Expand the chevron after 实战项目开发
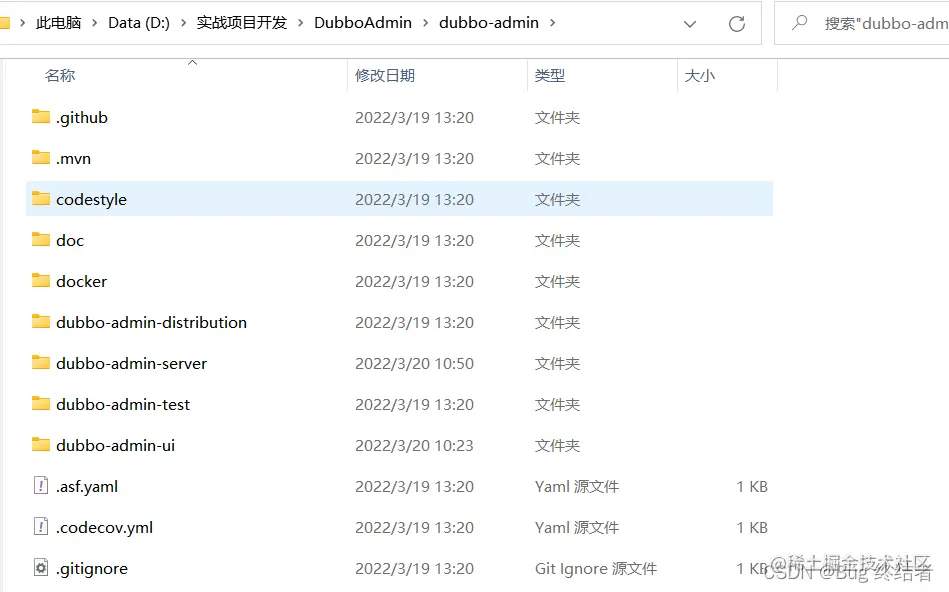This screenshot has width=949, height=592. [x=300, y=23]
